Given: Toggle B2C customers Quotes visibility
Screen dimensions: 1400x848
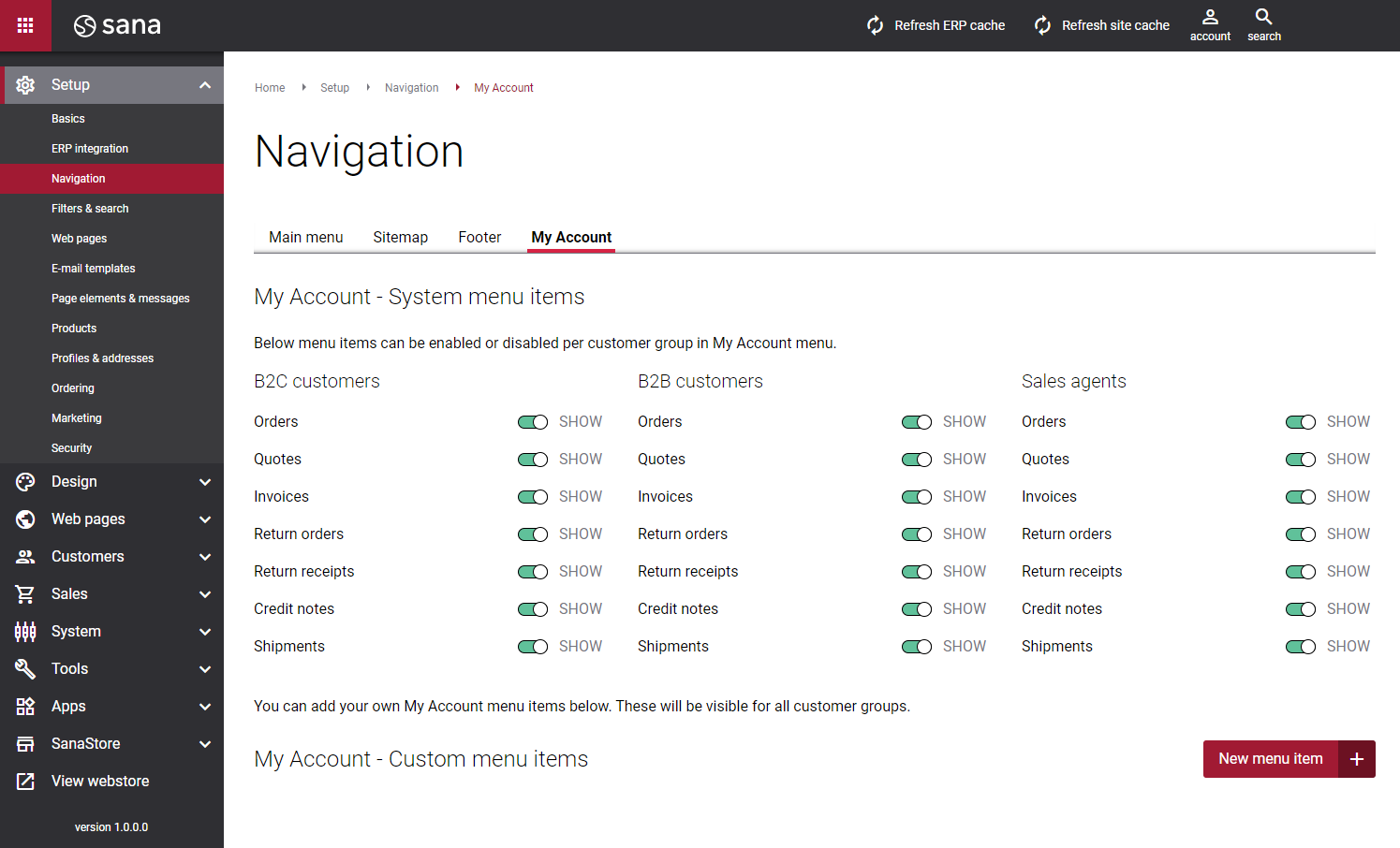Looking at the screenshot, I should tap(533, 460).
